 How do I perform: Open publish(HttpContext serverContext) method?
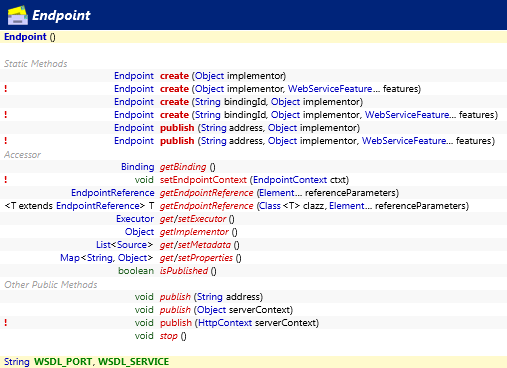tap(176, 323)
